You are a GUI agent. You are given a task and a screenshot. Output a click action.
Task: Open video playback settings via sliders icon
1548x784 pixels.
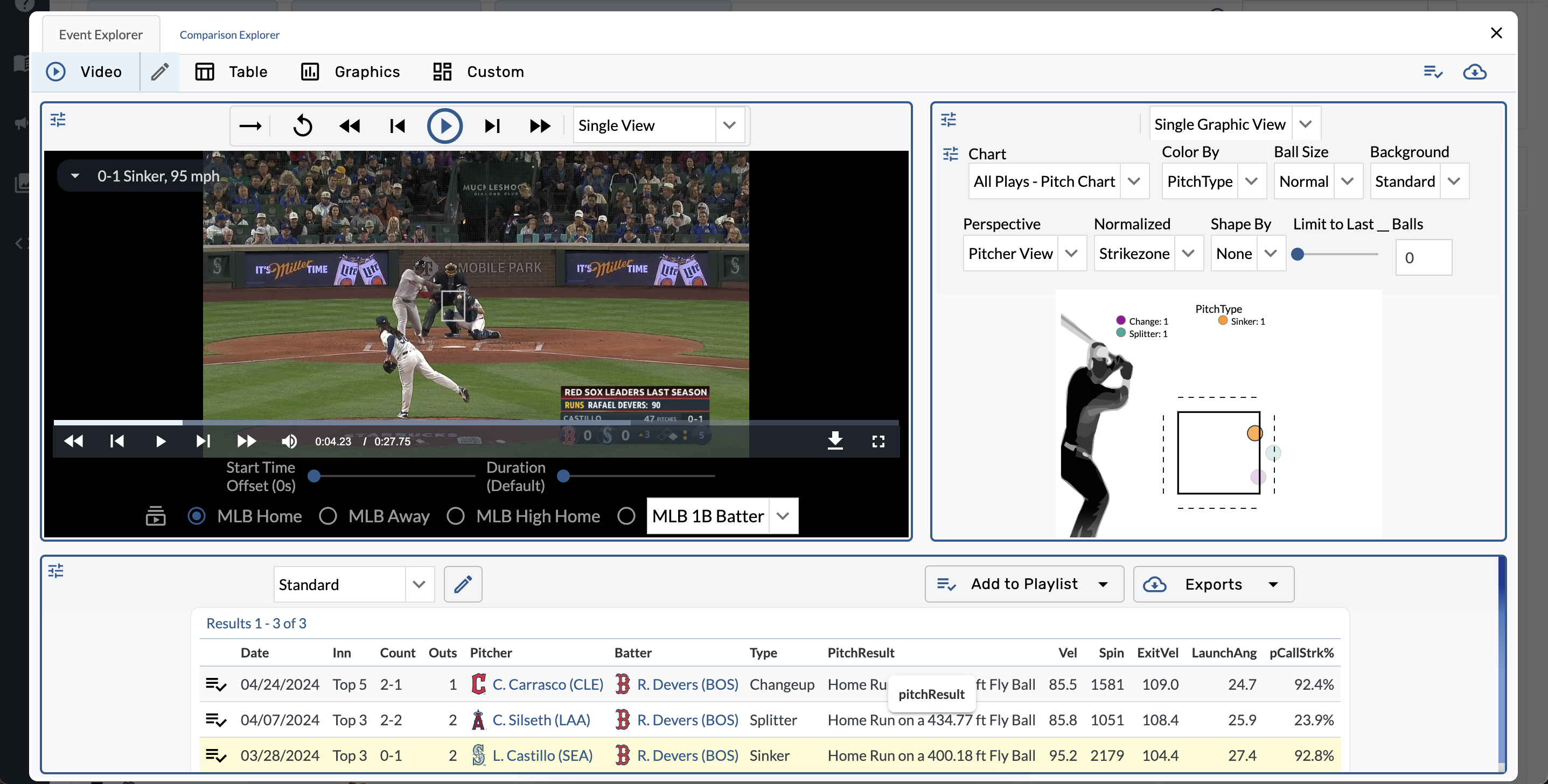[x=58, y=120]
